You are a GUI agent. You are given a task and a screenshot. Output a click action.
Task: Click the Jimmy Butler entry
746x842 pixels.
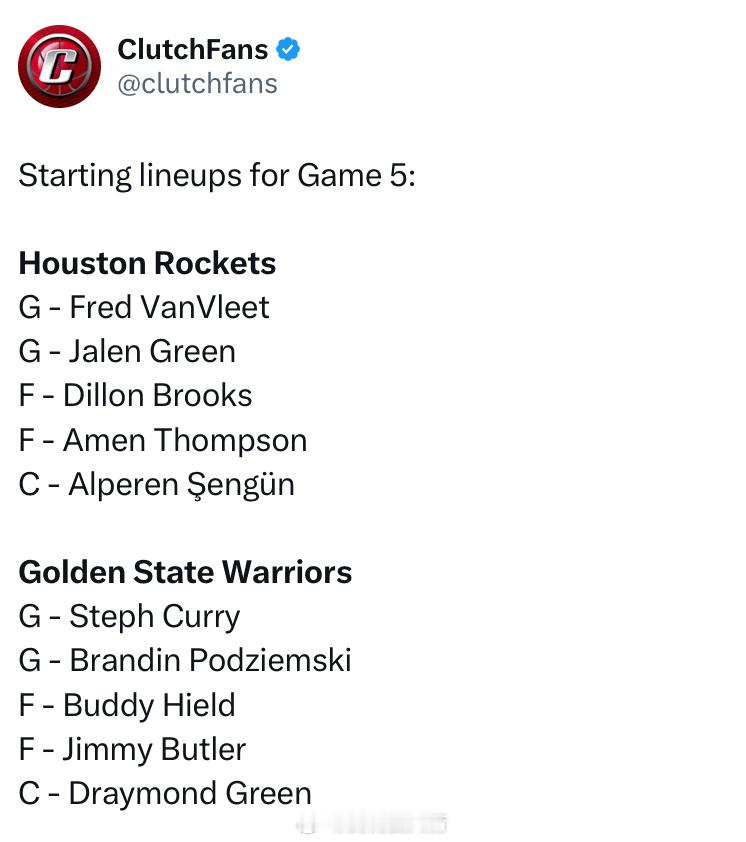coord(132,750)
